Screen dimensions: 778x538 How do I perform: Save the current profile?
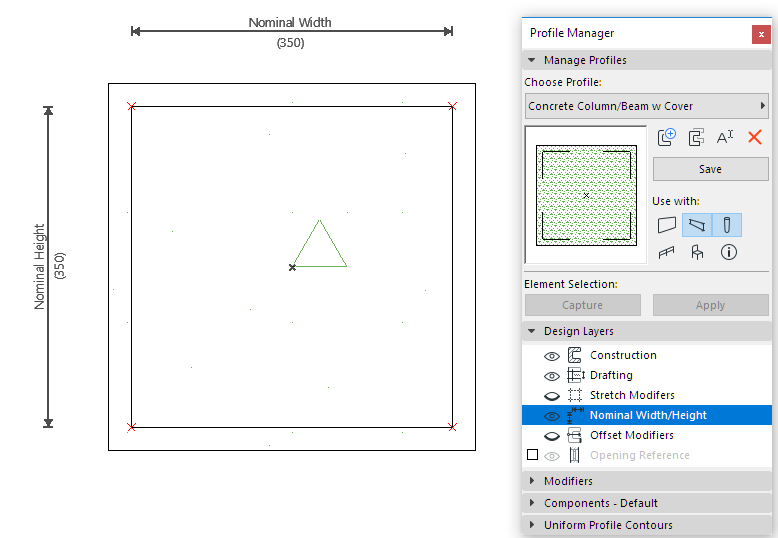click(x=711, y=169)
